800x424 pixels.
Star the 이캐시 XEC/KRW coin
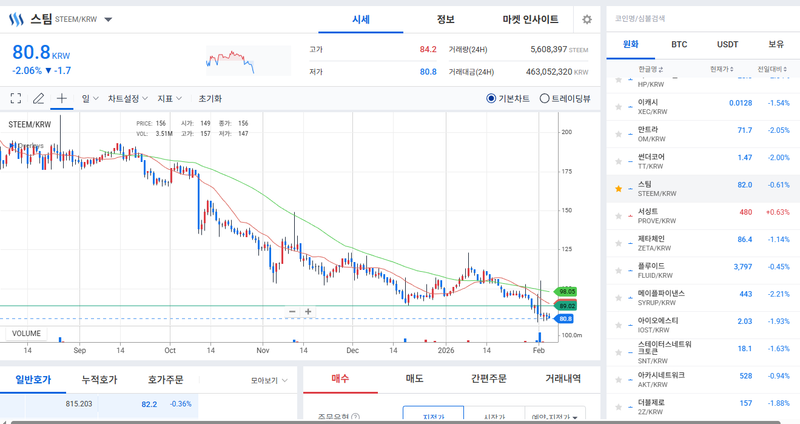(x=618, y=104)
